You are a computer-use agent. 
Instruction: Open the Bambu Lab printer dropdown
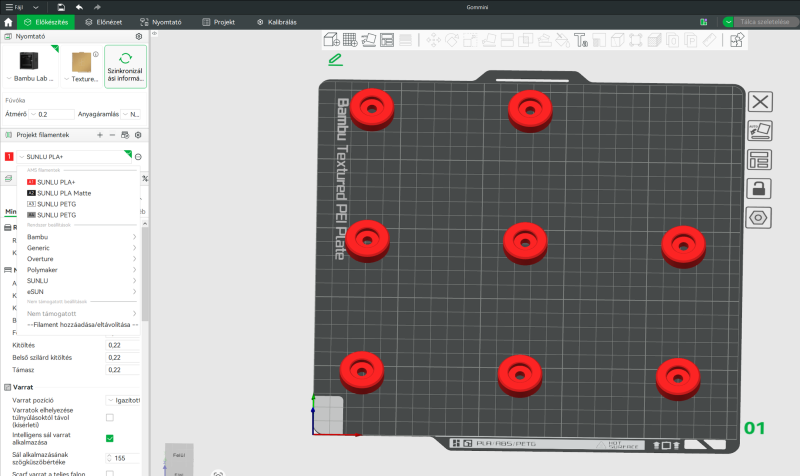point(30,68)
